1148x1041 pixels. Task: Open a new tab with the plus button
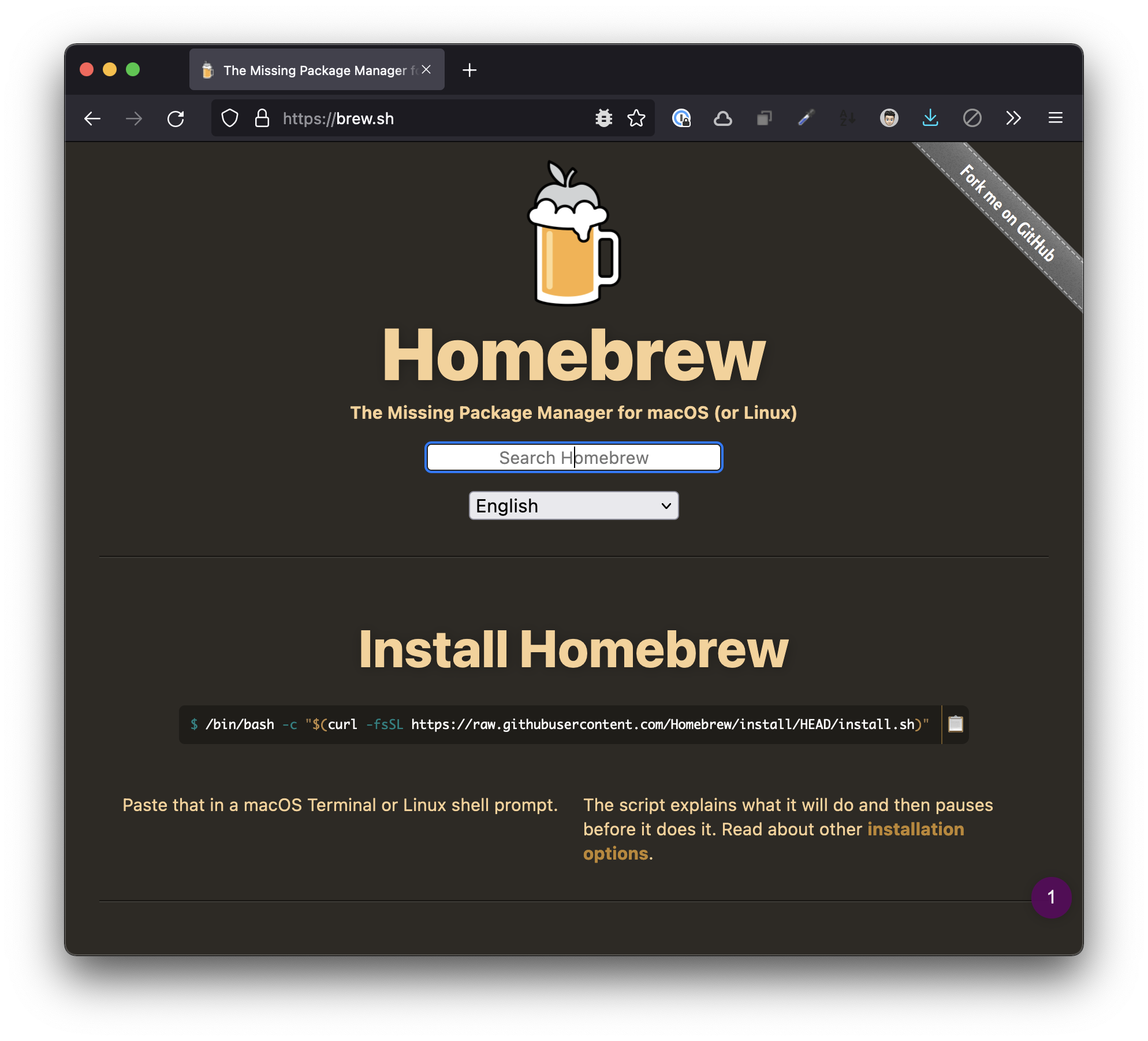coord(469,70)
